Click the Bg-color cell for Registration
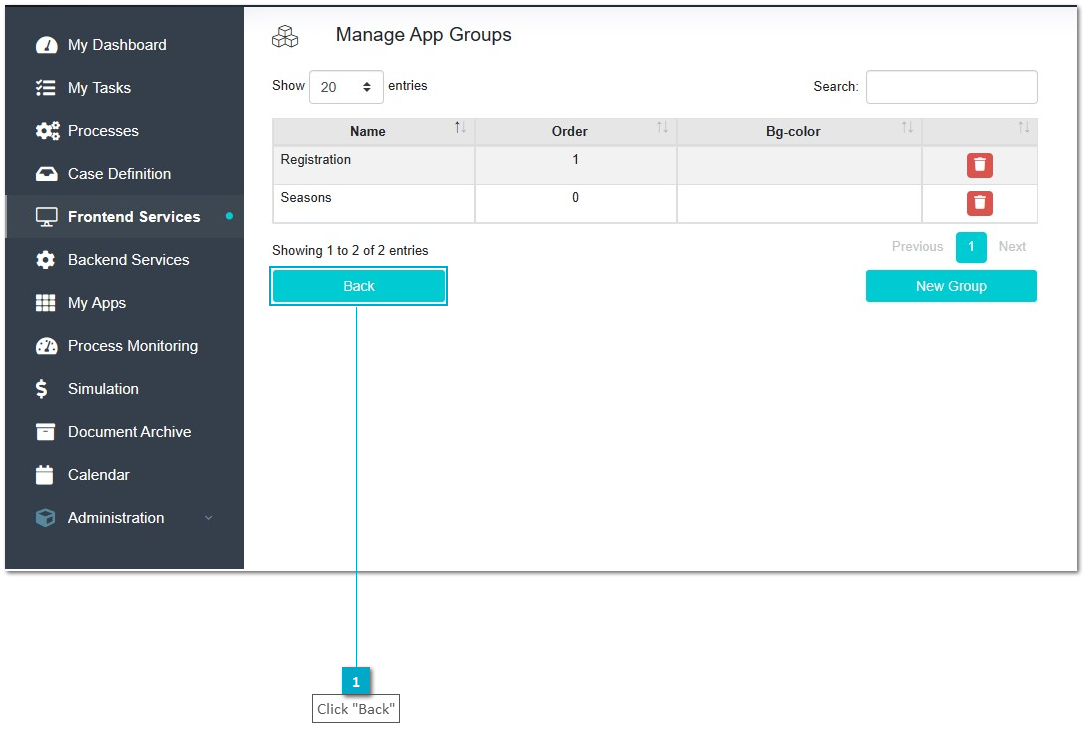Viewport: 1086px width, 735px height. click(x=799, y=166)
